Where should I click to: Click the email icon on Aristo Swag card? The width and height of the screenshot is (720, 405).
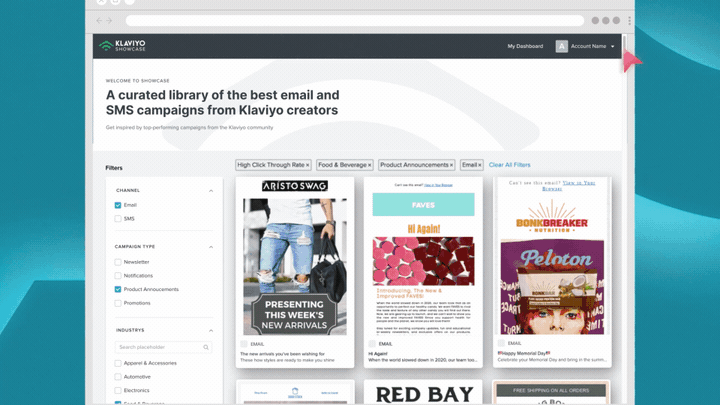click(x=244, y=344)
